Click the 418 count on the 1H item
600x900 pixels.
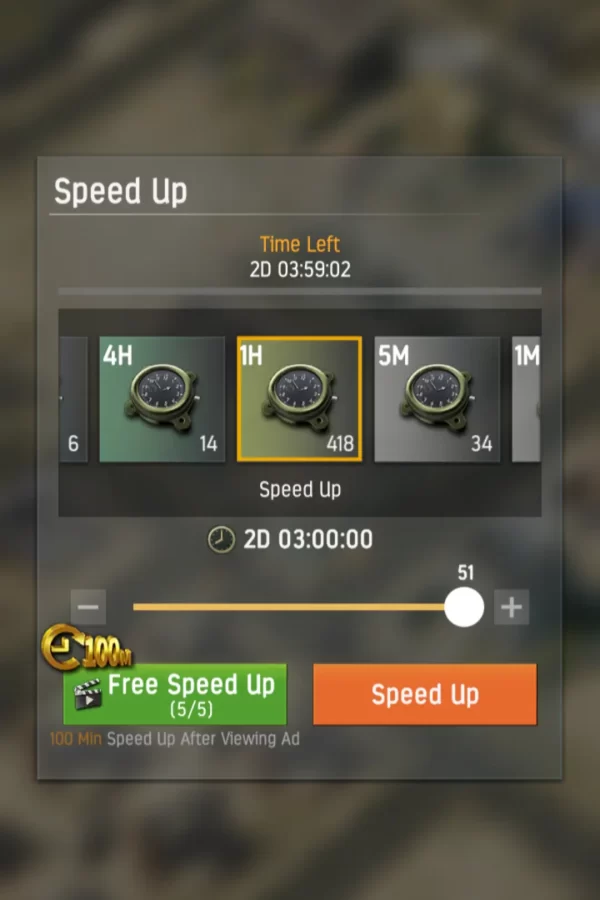tap(340, 444)
